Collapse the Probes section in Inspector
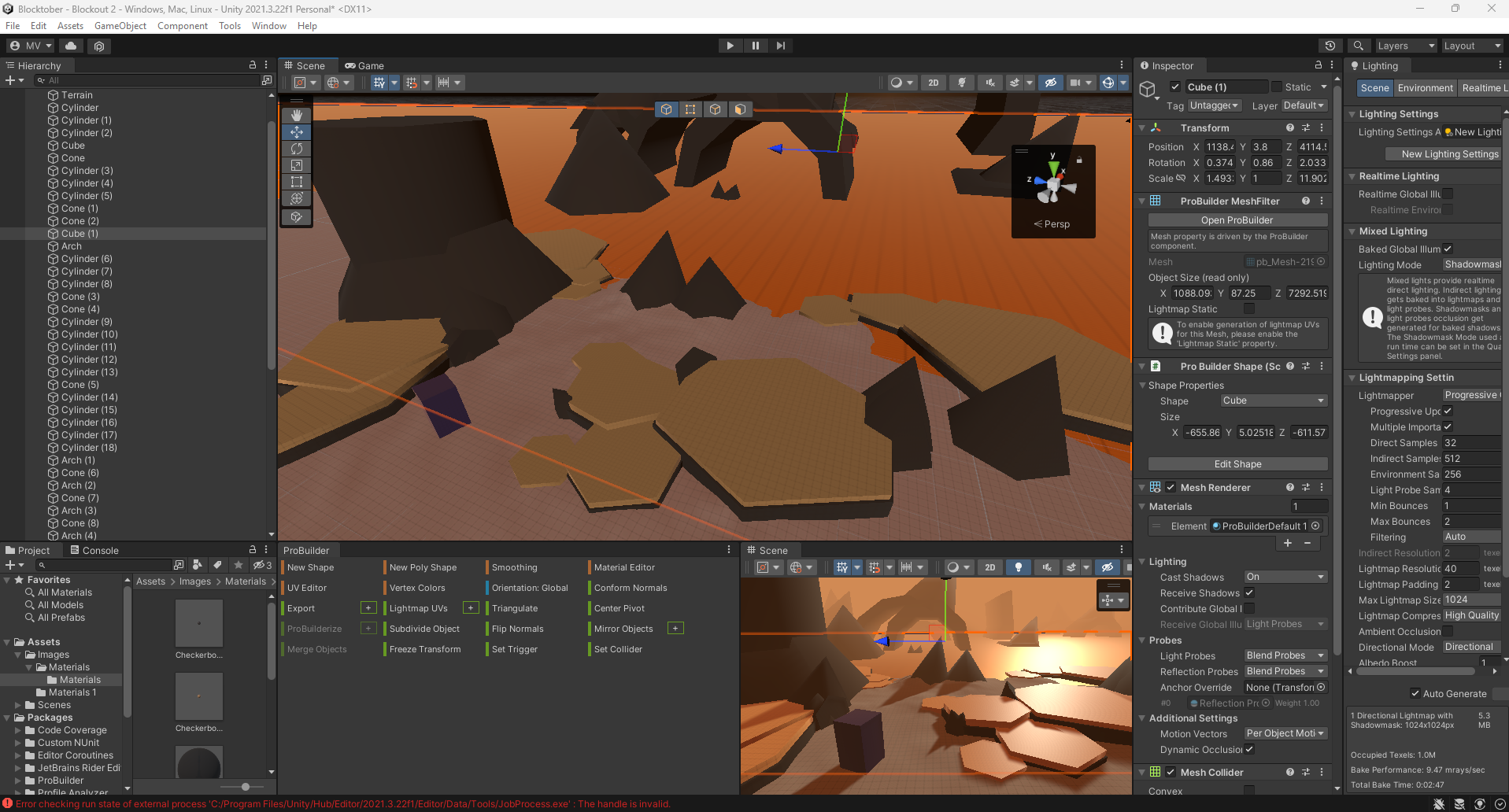 click(x=1141, y=640)
